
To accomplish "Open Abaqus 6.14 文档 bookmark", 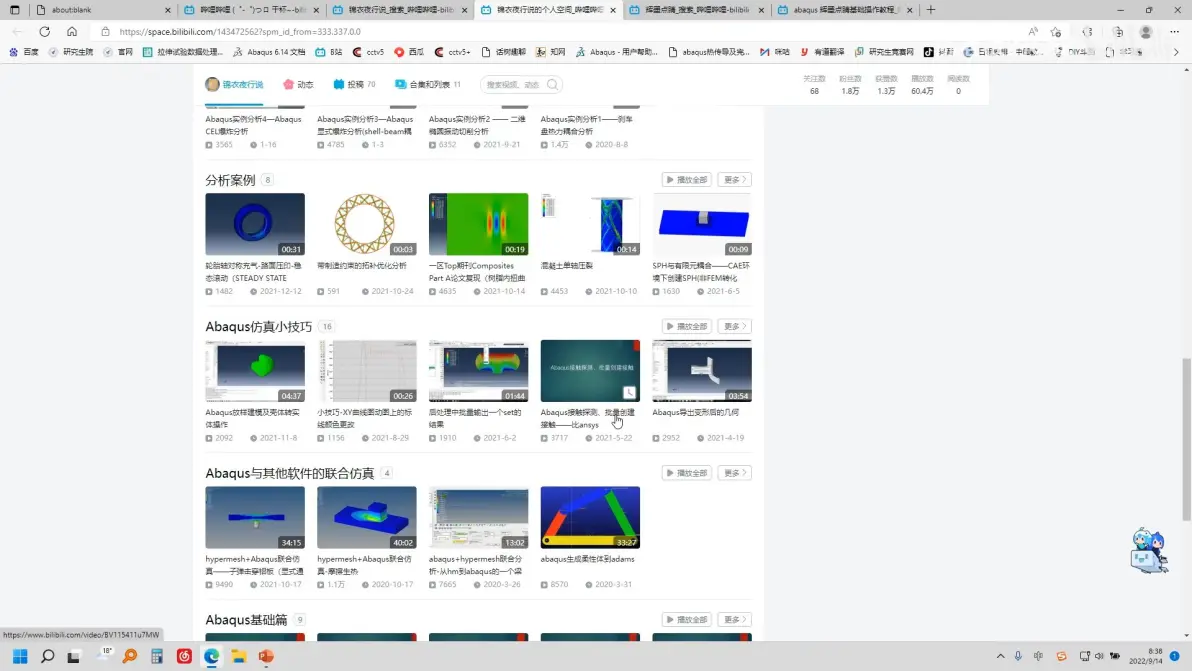I will click(268, 52).
